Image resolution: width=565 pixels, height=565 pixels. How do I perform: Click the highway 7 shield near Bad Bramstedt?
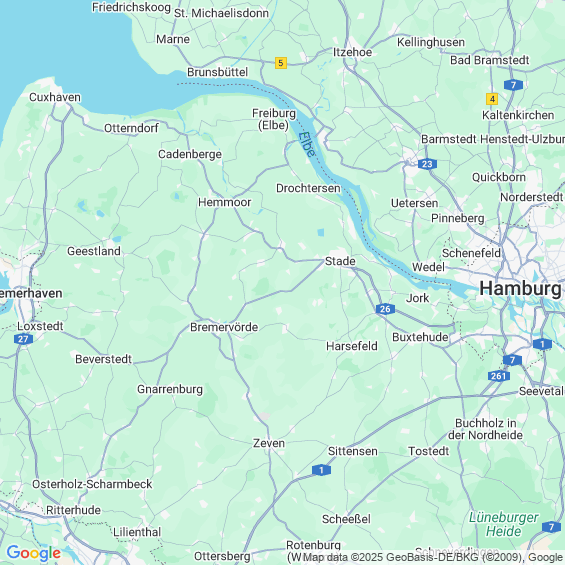coord(513,85)
